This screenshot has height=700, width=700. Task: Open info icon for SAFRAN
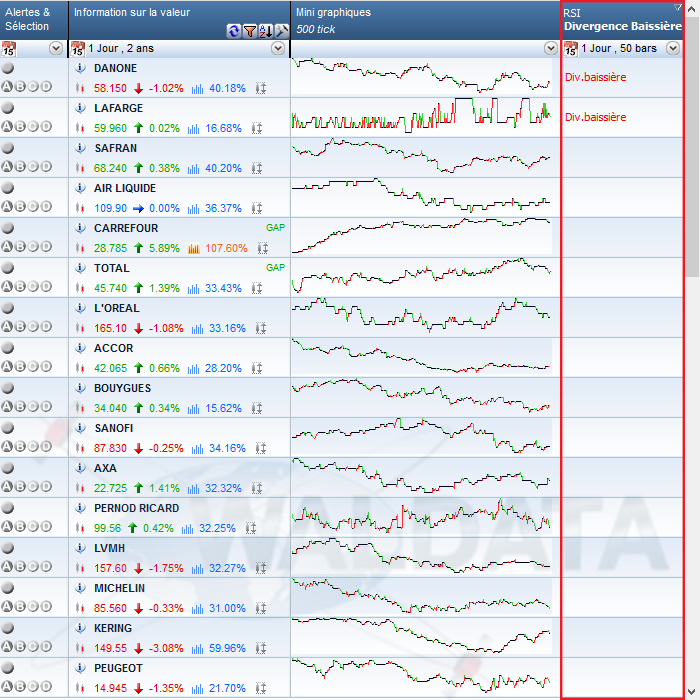click(x=80, y=148)
